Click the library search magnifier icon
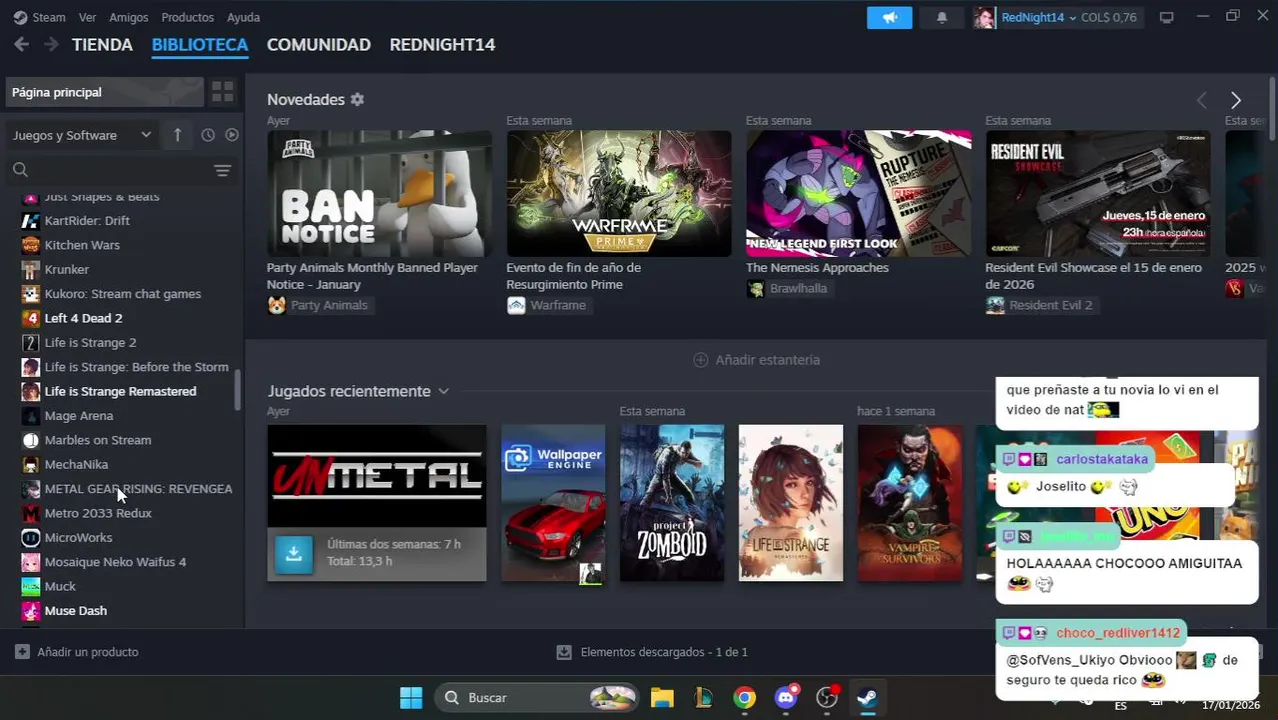Screen dimensions: 1278x720 (20, 170)
